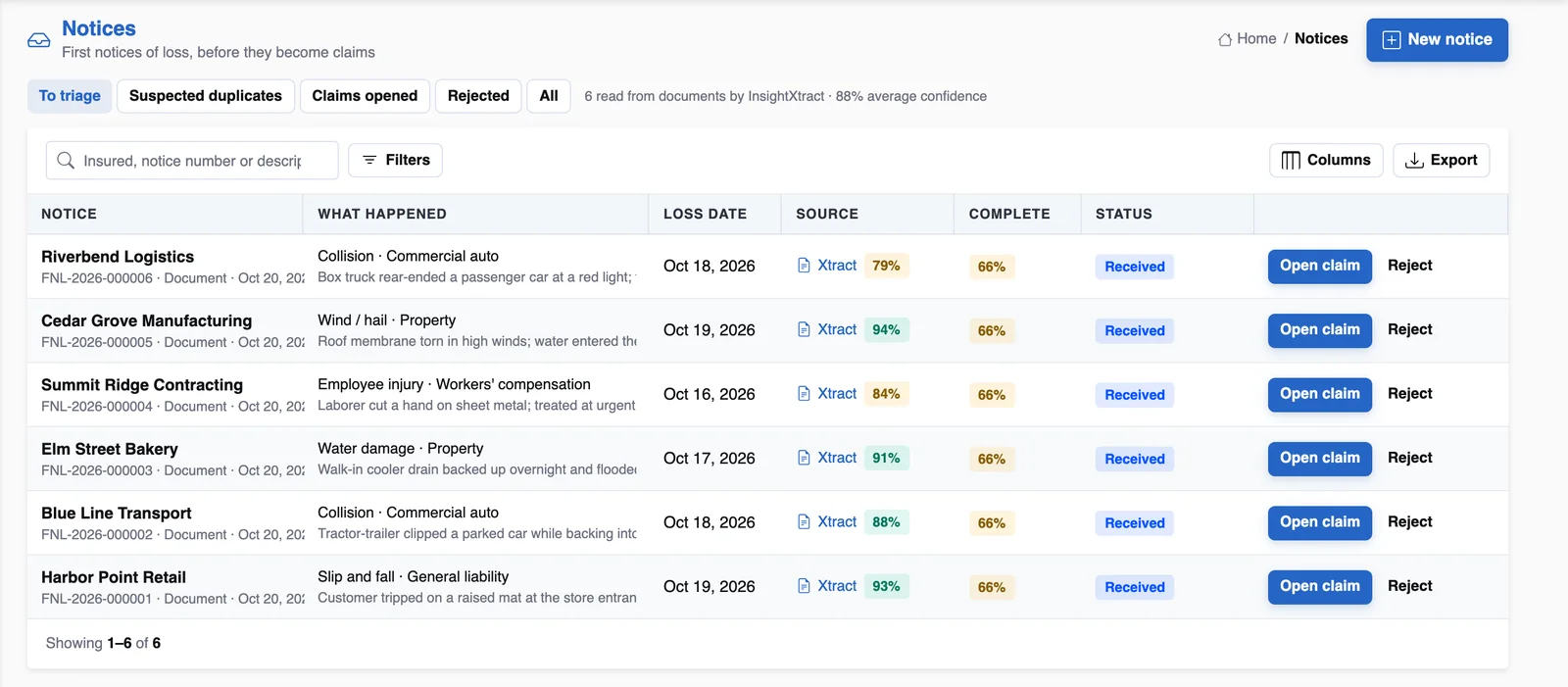The height and width of the screenshot is (687, 1568).
Task: Click the plus icon in New notice
Action: [x=1391, y=40]
